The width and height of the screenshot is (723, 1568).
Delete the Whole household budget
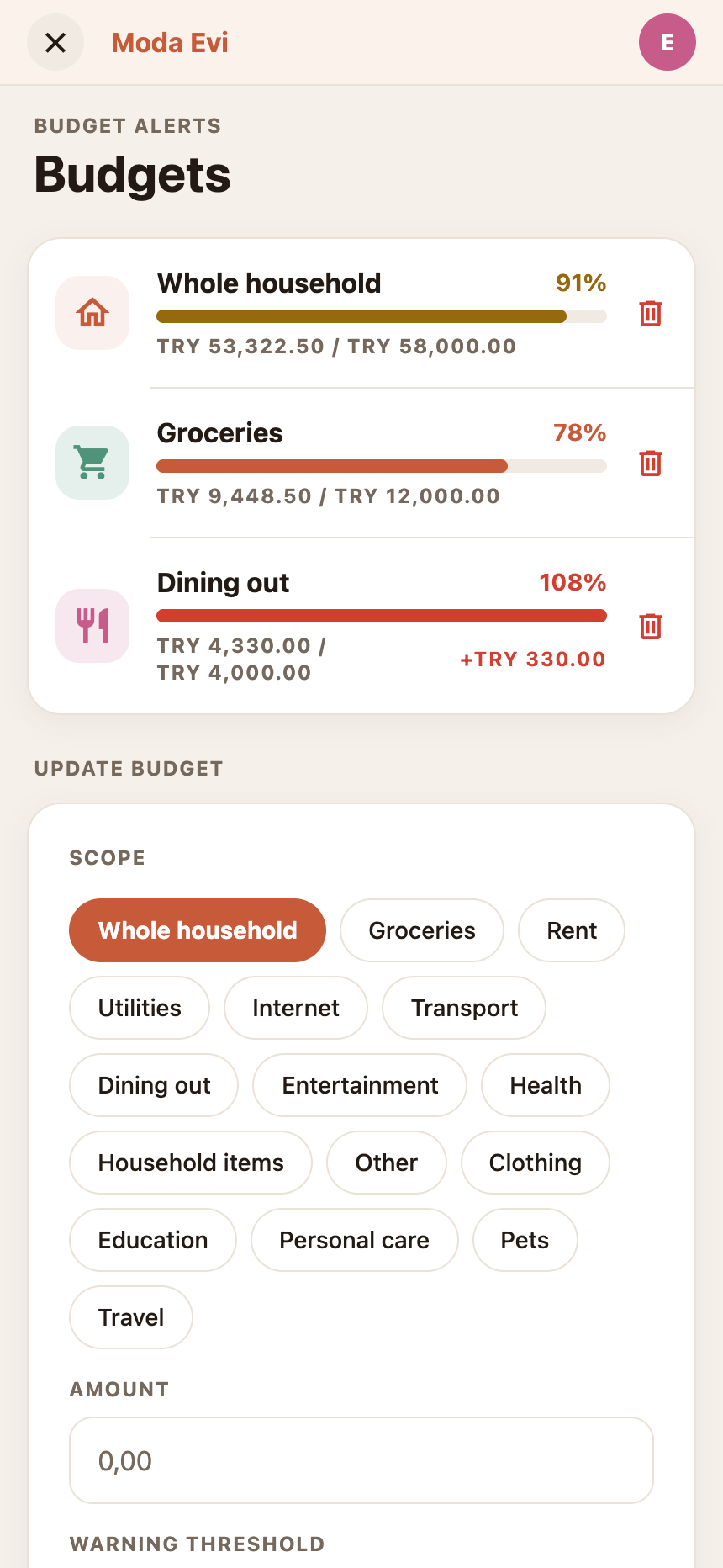coord(651,313)
